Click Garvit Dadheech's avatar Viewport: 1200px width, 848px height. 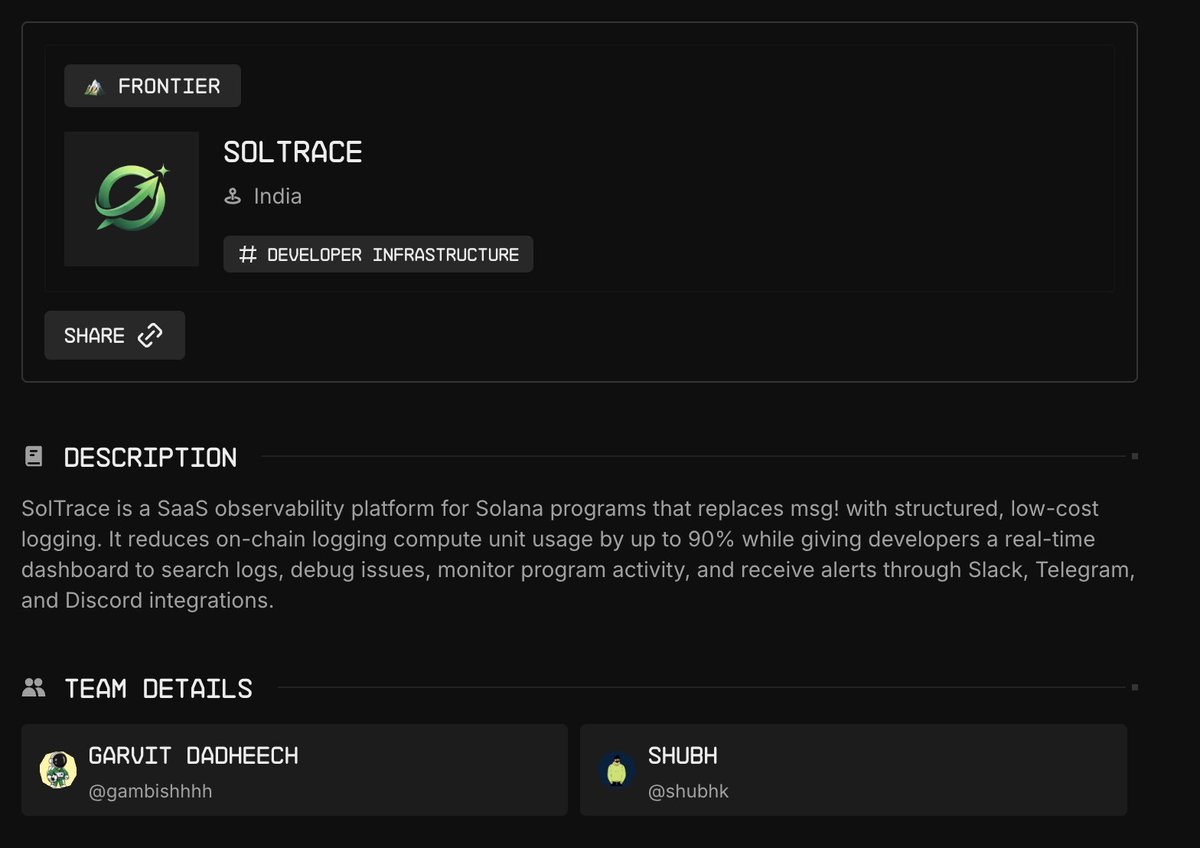click(58, 770)
